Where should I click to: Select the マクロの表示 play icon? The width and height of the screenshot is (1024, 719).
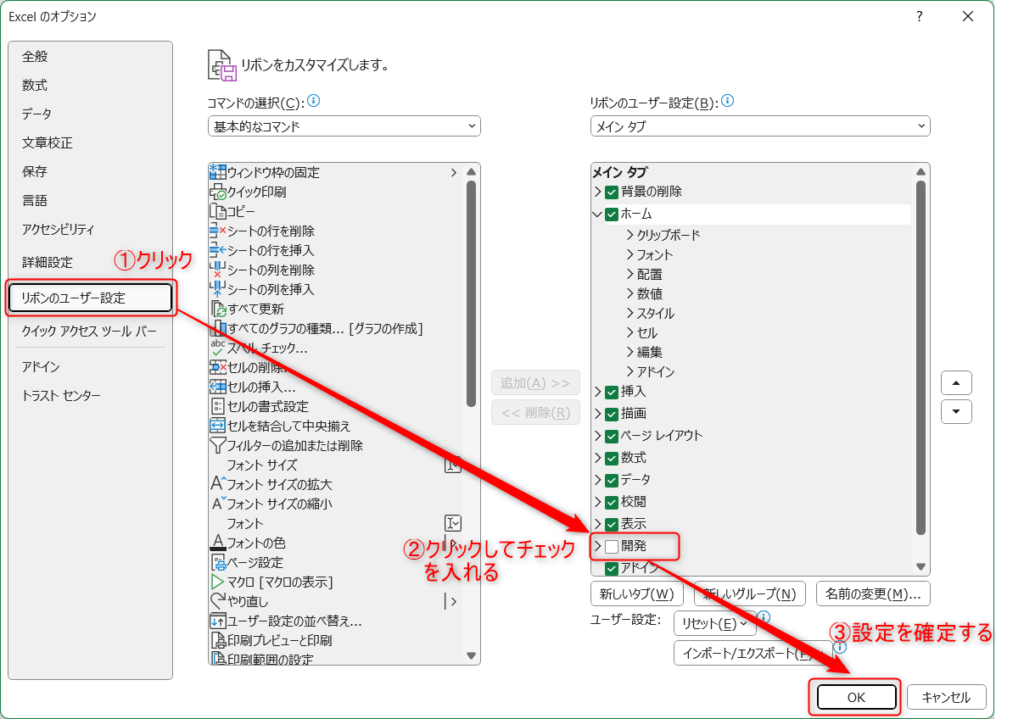[x=217, y=582]
